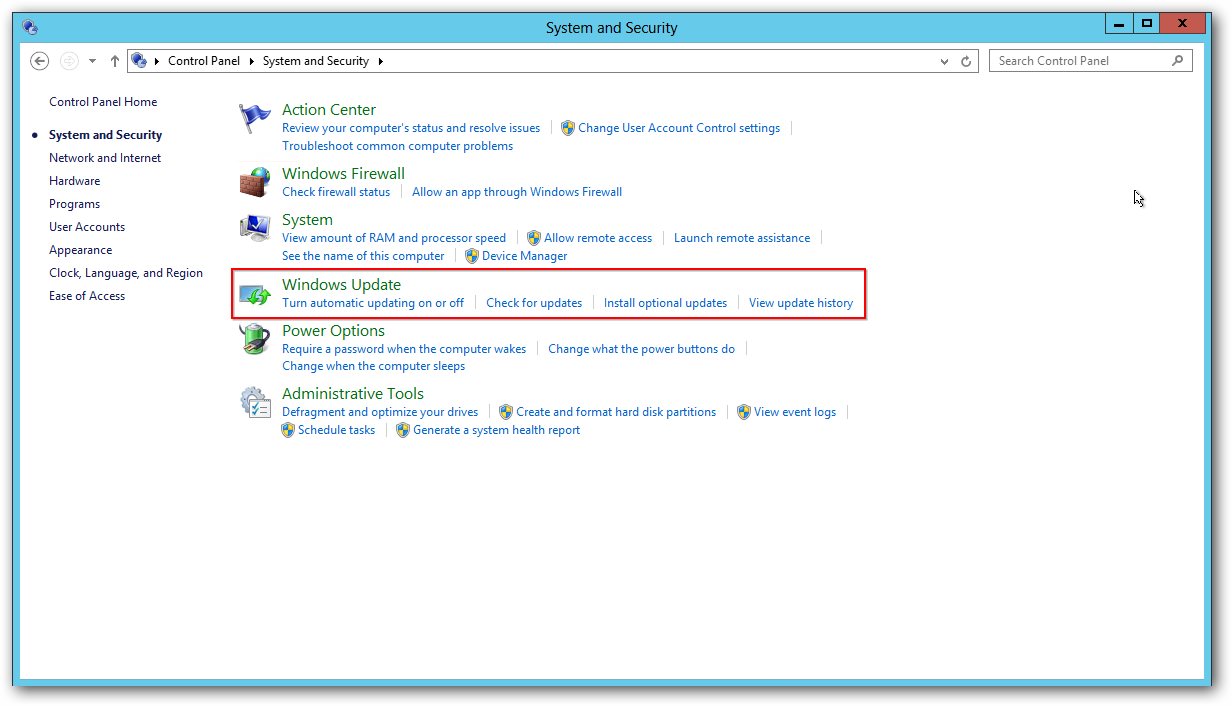Screen dimensions: 1232x706
Task: Click Change what the power buttons do
Action: coord(642,349)
